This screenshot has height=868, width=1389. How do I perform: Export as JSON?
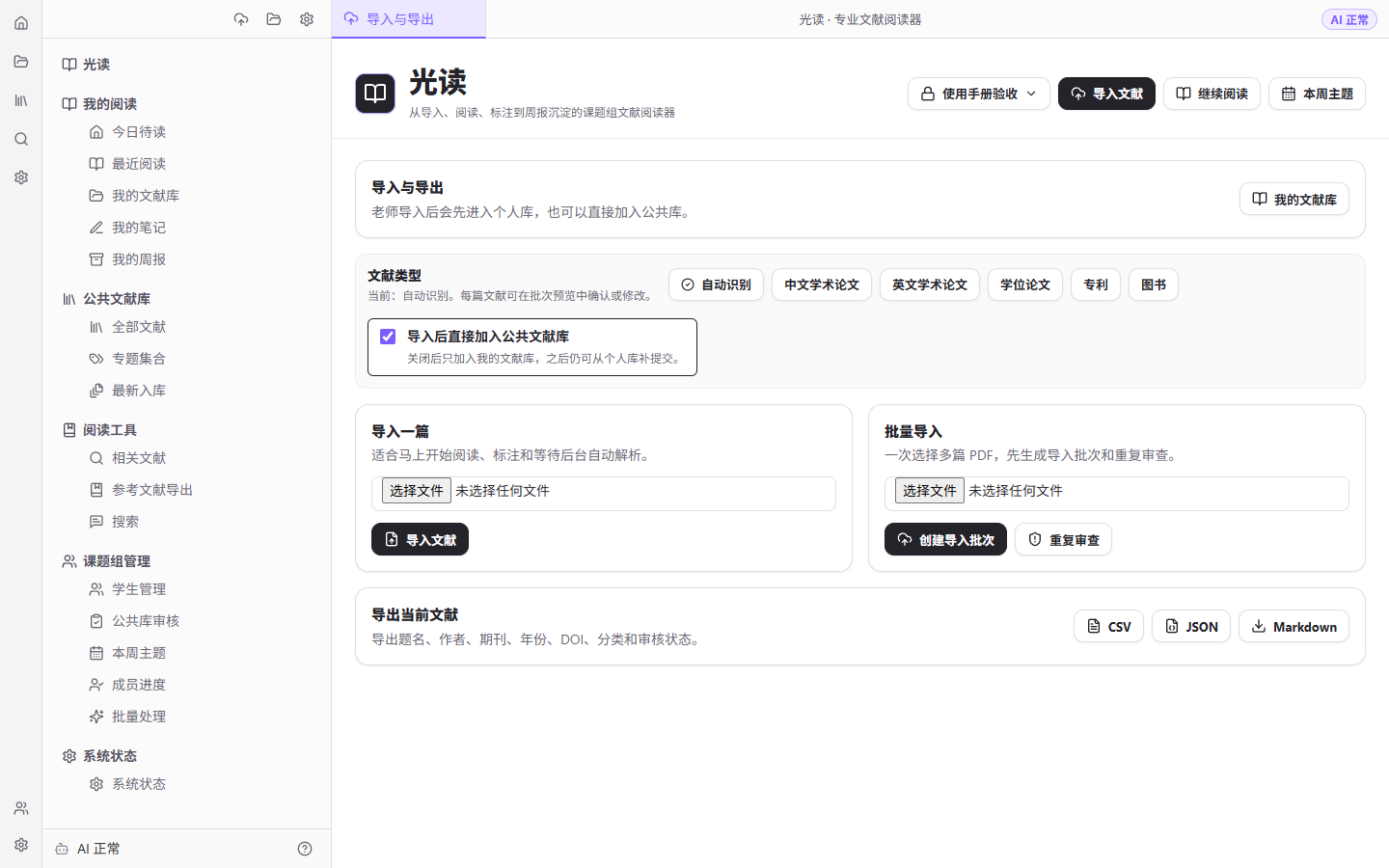tap(1190, 626)
